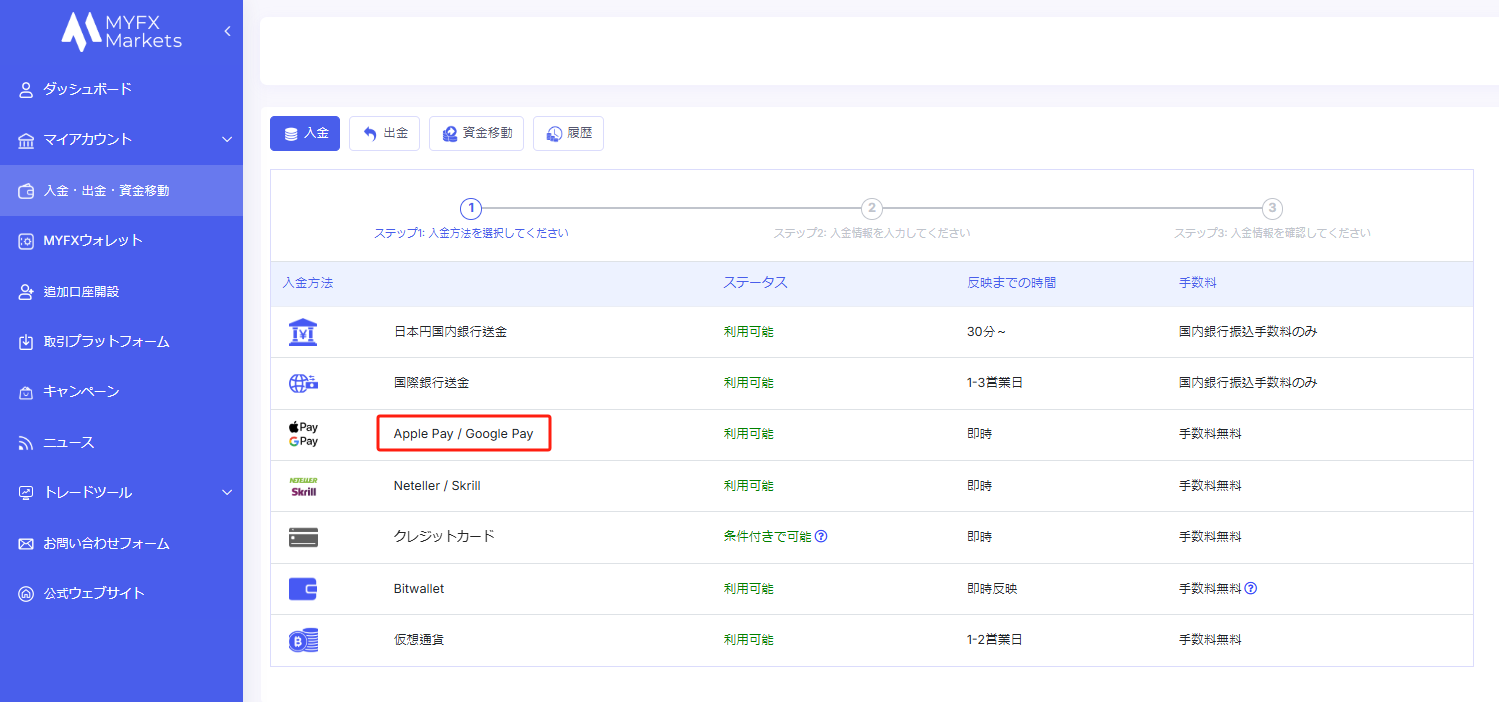The height and width of the screenshot is (702, 1499).
Task: Click the cryptocurrency coin icon
Action: click(x=303, y=640)
